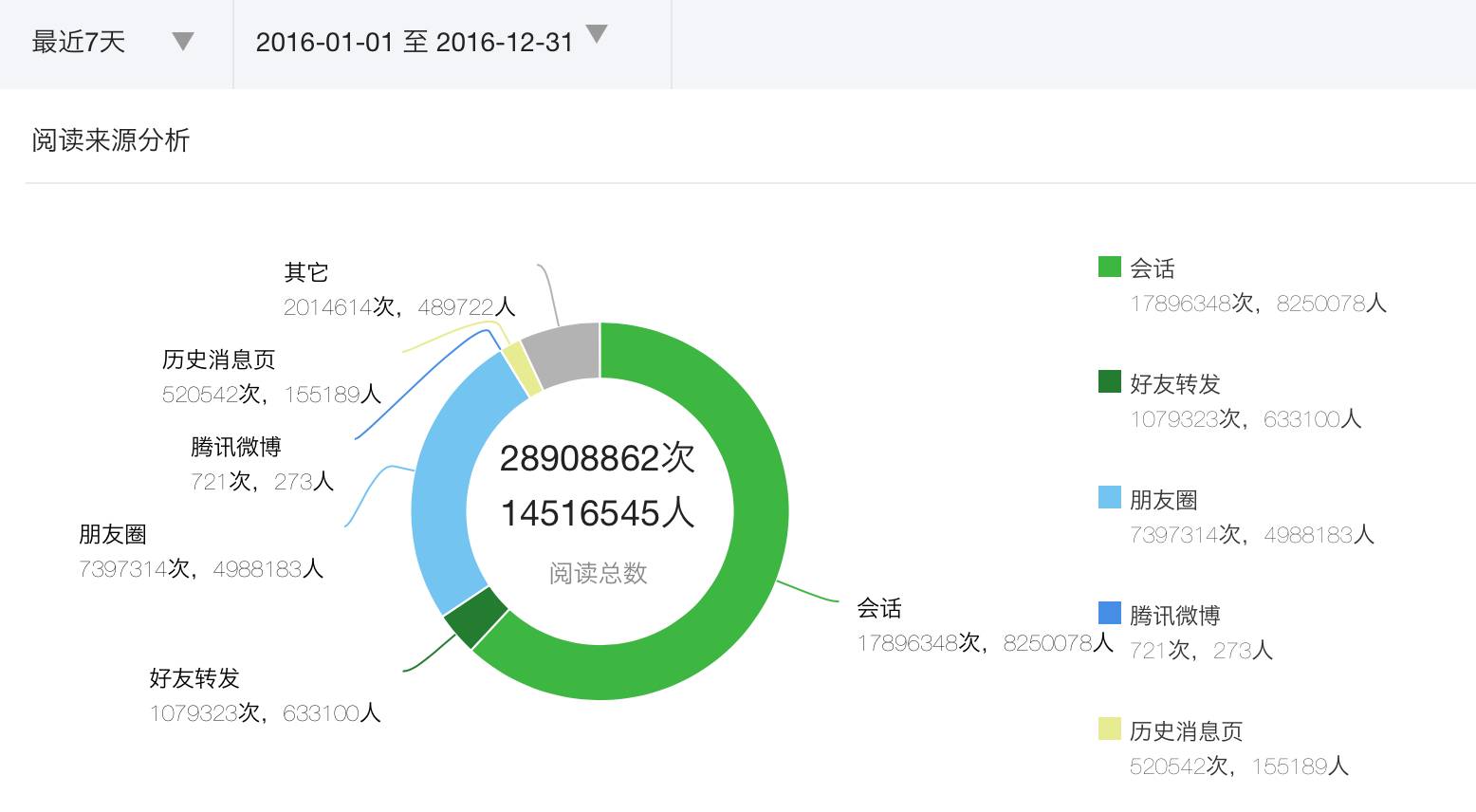Click the 最近7天 label
1476x812 pixels.
[79, 42]
